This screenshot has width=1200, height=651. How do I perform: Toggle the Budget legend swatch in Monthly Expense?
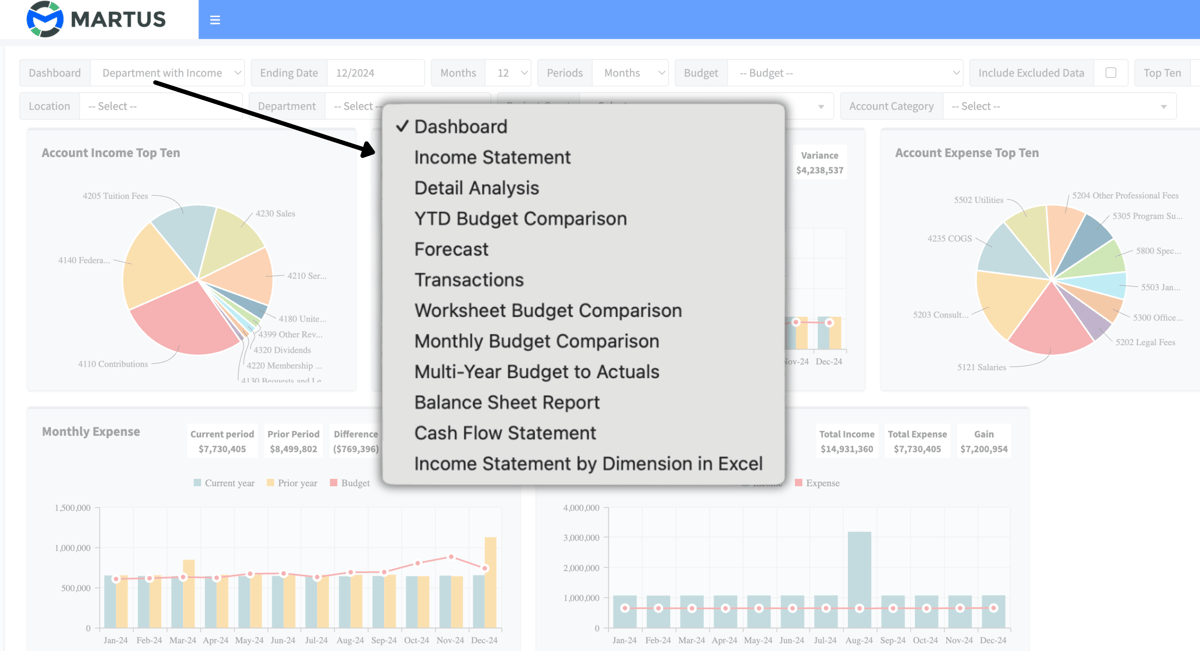(x=334, y=483)
